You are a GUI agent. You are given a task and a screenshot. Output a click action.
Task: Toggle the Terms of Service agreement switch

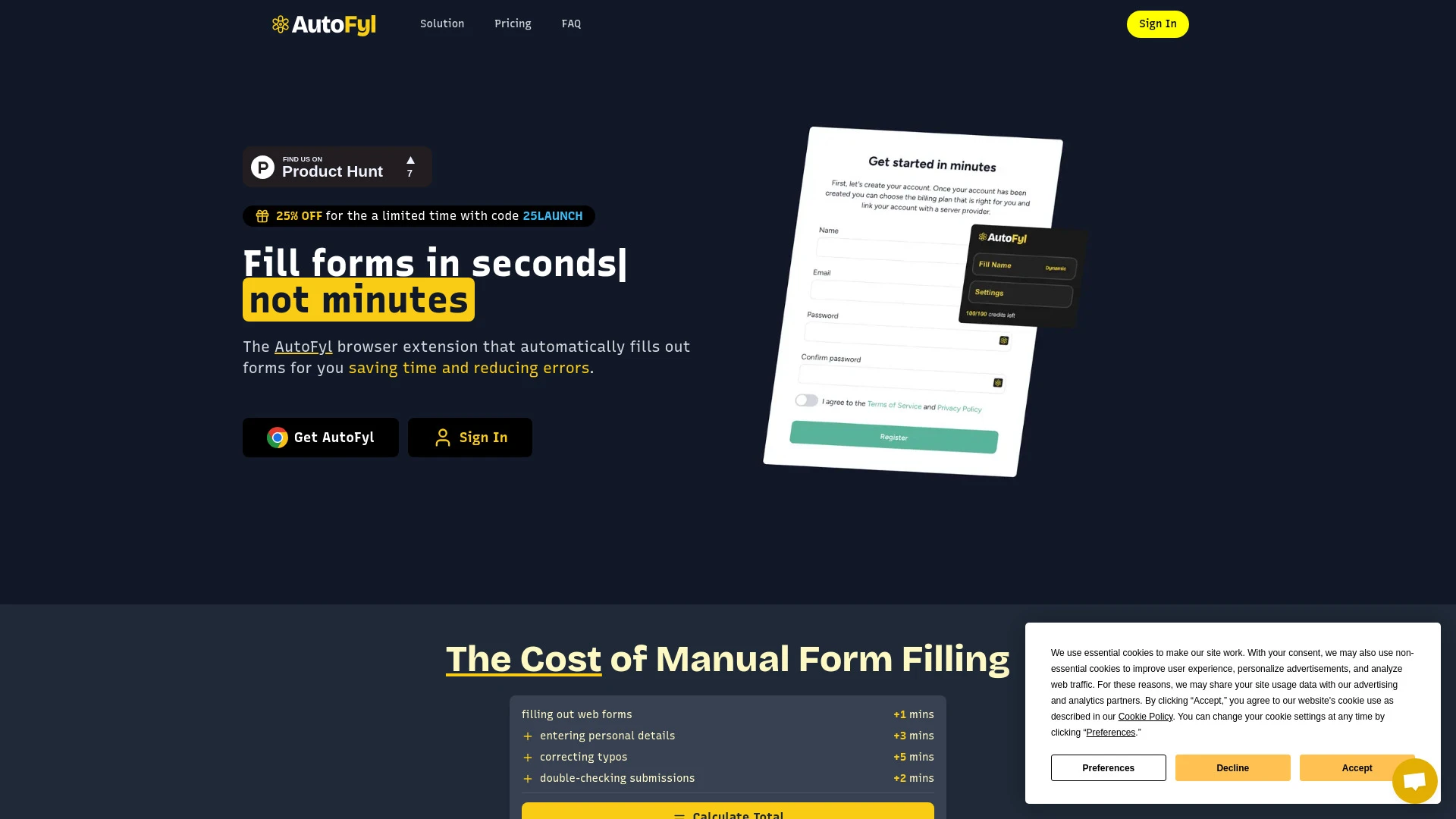[x=807, y=399]
